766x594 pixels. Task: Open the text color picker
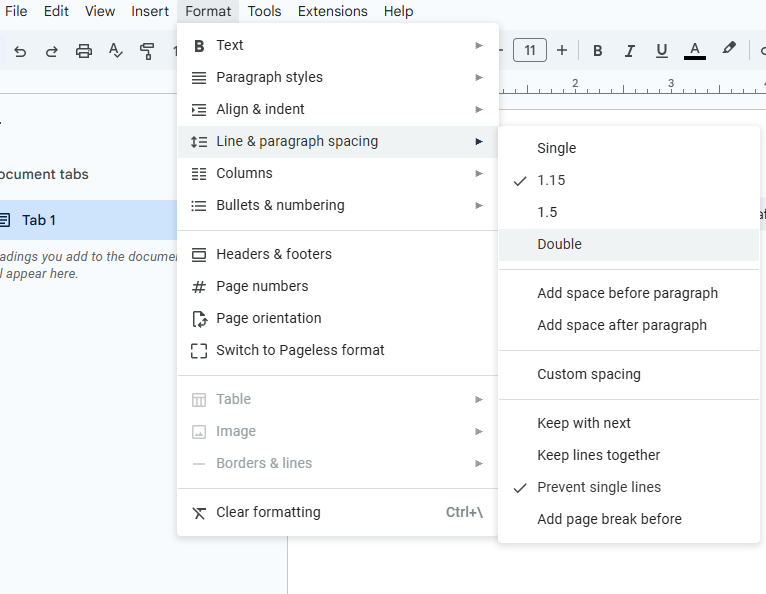[x=695, y=51]
